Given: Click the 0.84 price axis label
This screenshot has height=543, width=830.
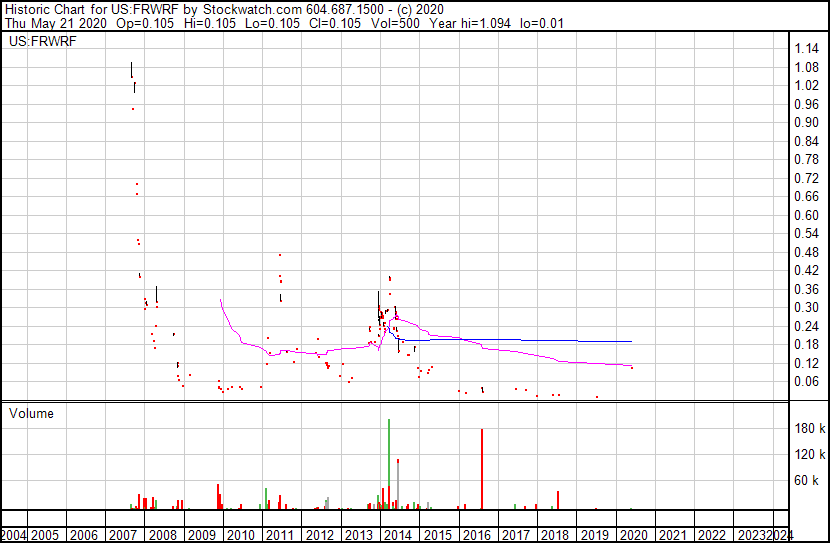Looking at the screenshot, I should 807,141.
